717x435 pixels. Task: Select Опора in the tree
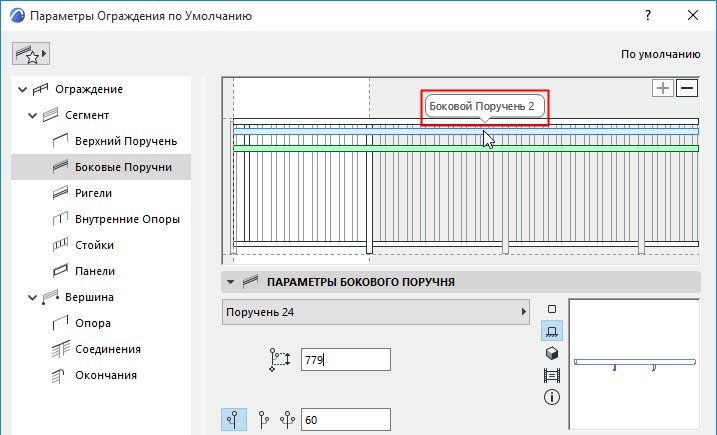[93, 323]
